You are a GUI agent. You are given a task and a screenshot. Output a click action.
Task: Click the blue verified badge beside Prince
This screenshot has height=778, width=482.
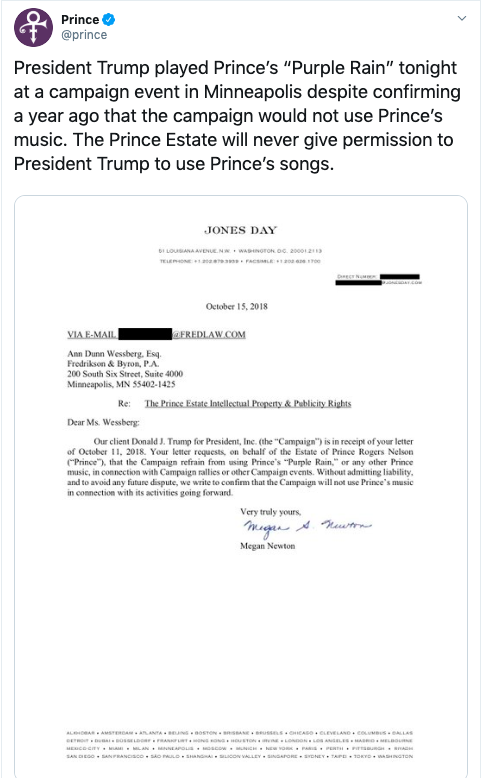click(109, 20)
